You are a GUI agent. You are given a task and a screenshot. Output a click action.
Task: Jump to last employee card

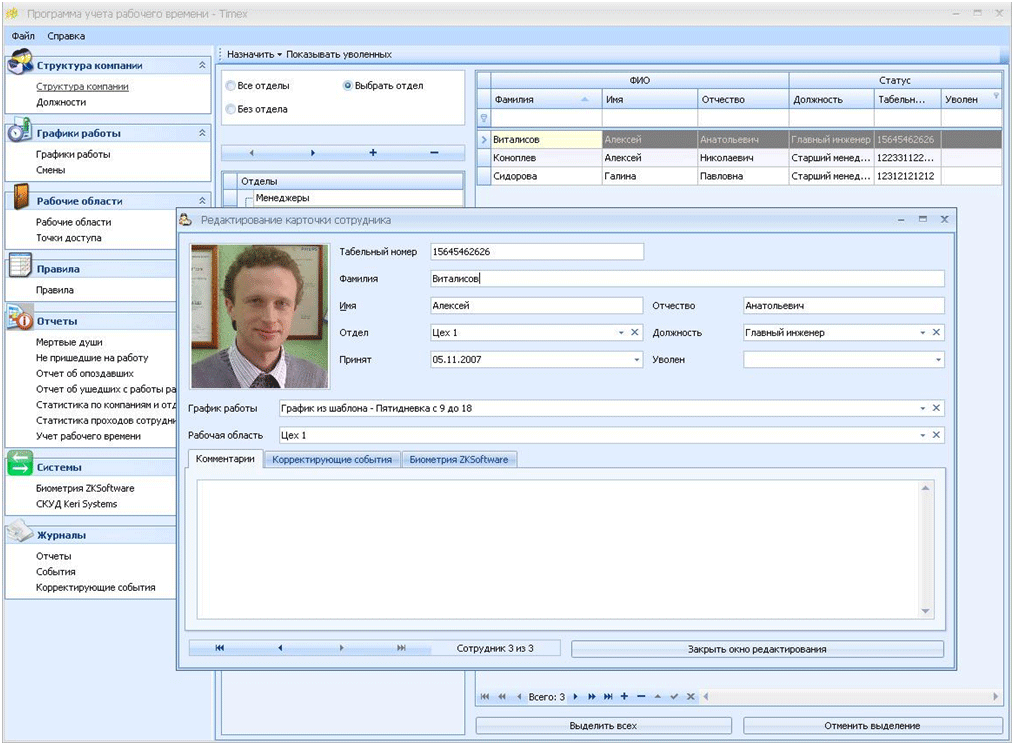coord(401,648)
